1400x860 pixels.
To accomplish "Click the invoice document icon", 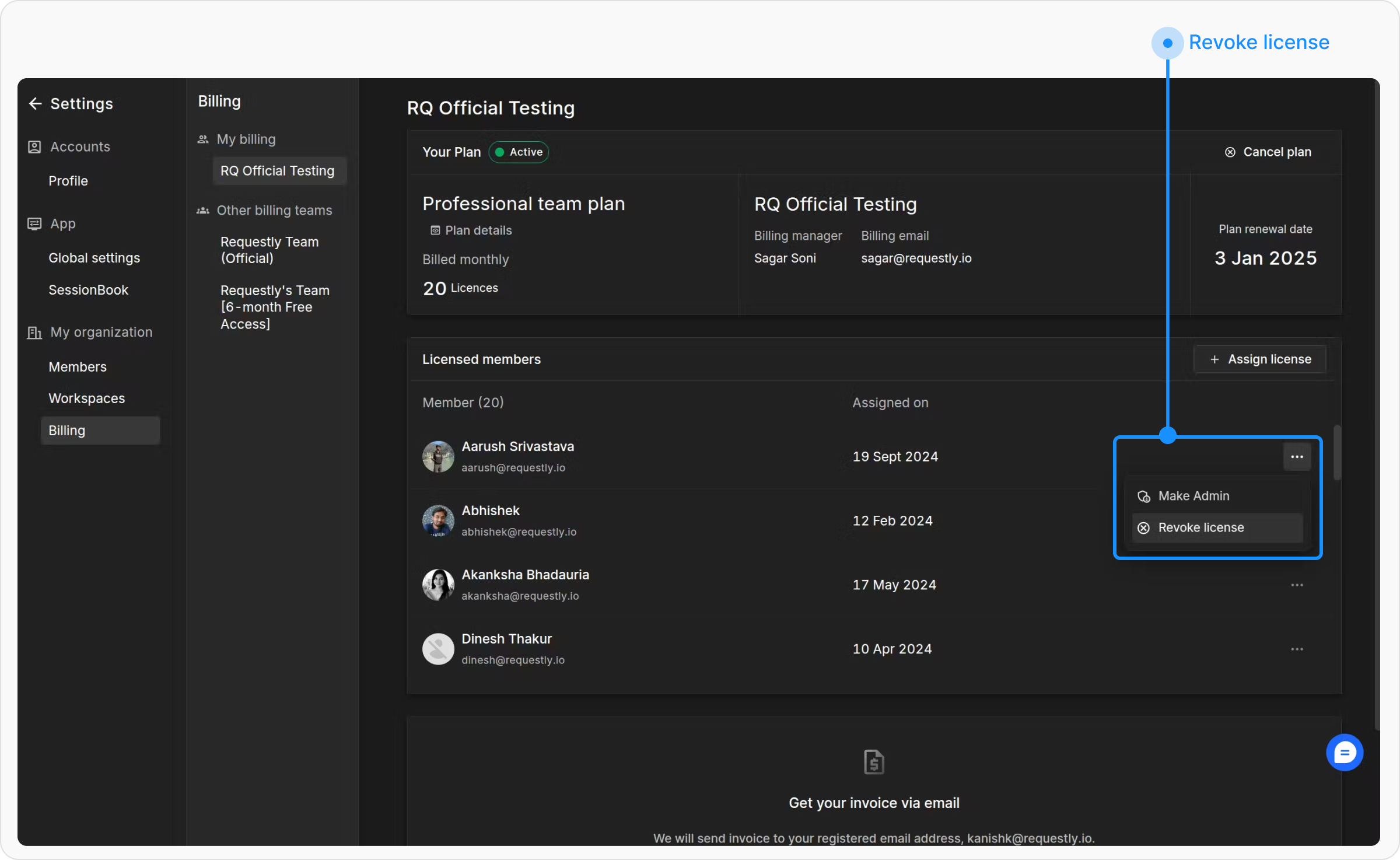I will click(x=873, y=761).
